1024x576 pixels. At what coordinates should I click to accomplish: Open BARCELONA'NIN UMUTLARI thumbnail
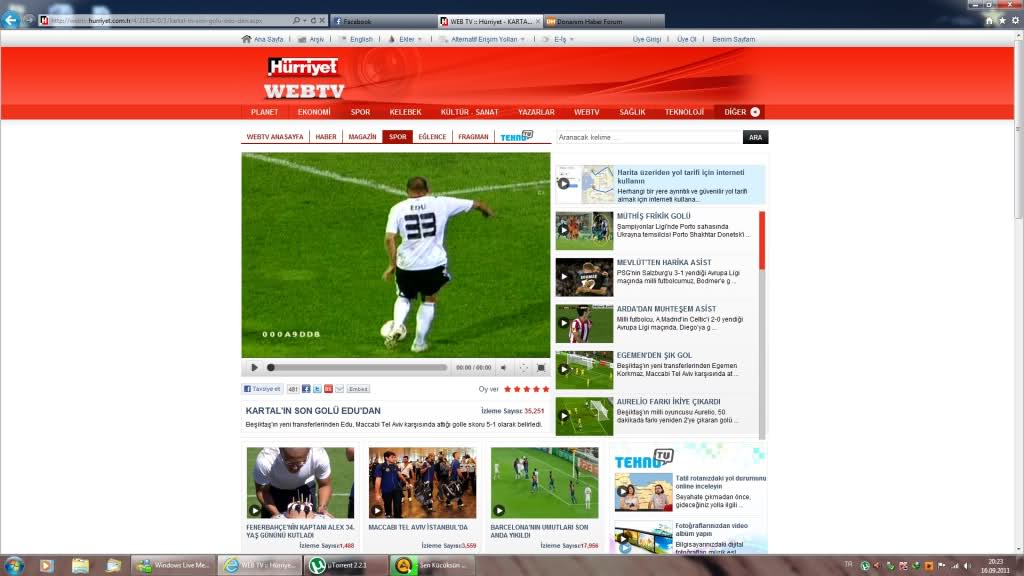pyautogui.click(x=545, y=483)
